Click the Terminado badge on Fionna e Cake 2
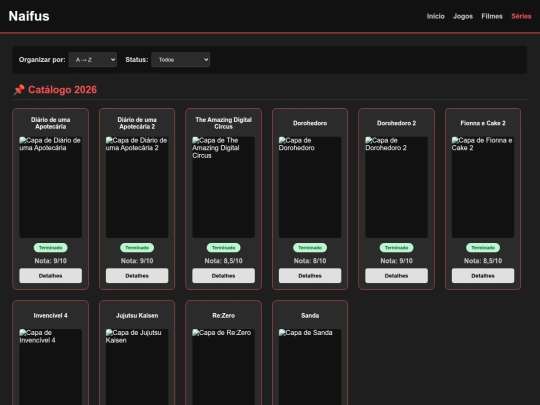540x405 pixels. tap(483, 248)
